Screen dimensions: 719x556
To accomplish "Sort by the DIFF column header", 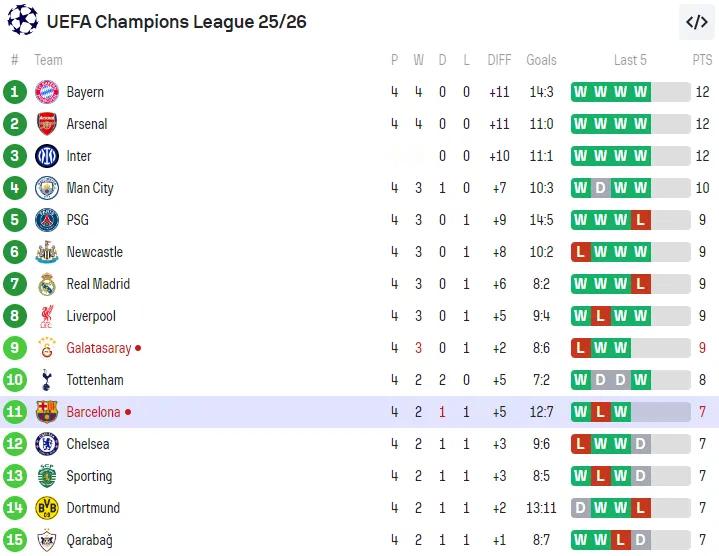I will click(499, 60).
